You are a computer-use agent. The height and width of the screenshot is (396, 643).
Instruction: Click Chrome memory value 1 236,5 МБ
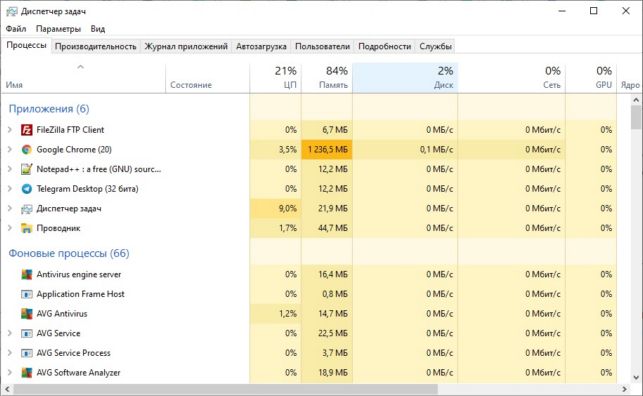[x=328, y=150]
